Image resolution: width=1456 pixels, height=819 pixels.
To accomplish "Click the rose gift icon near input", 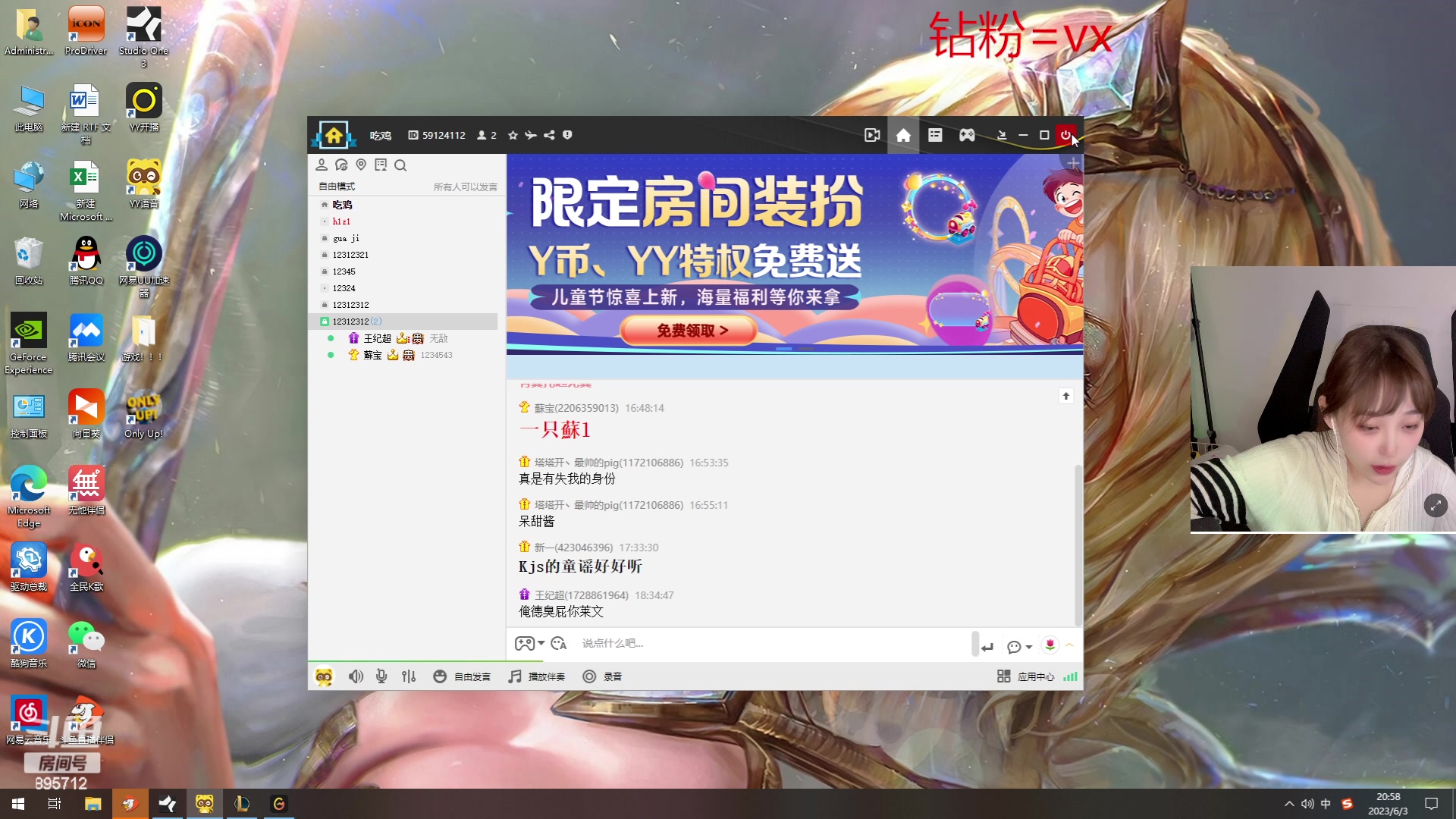I will click(x=1049, y=645).
